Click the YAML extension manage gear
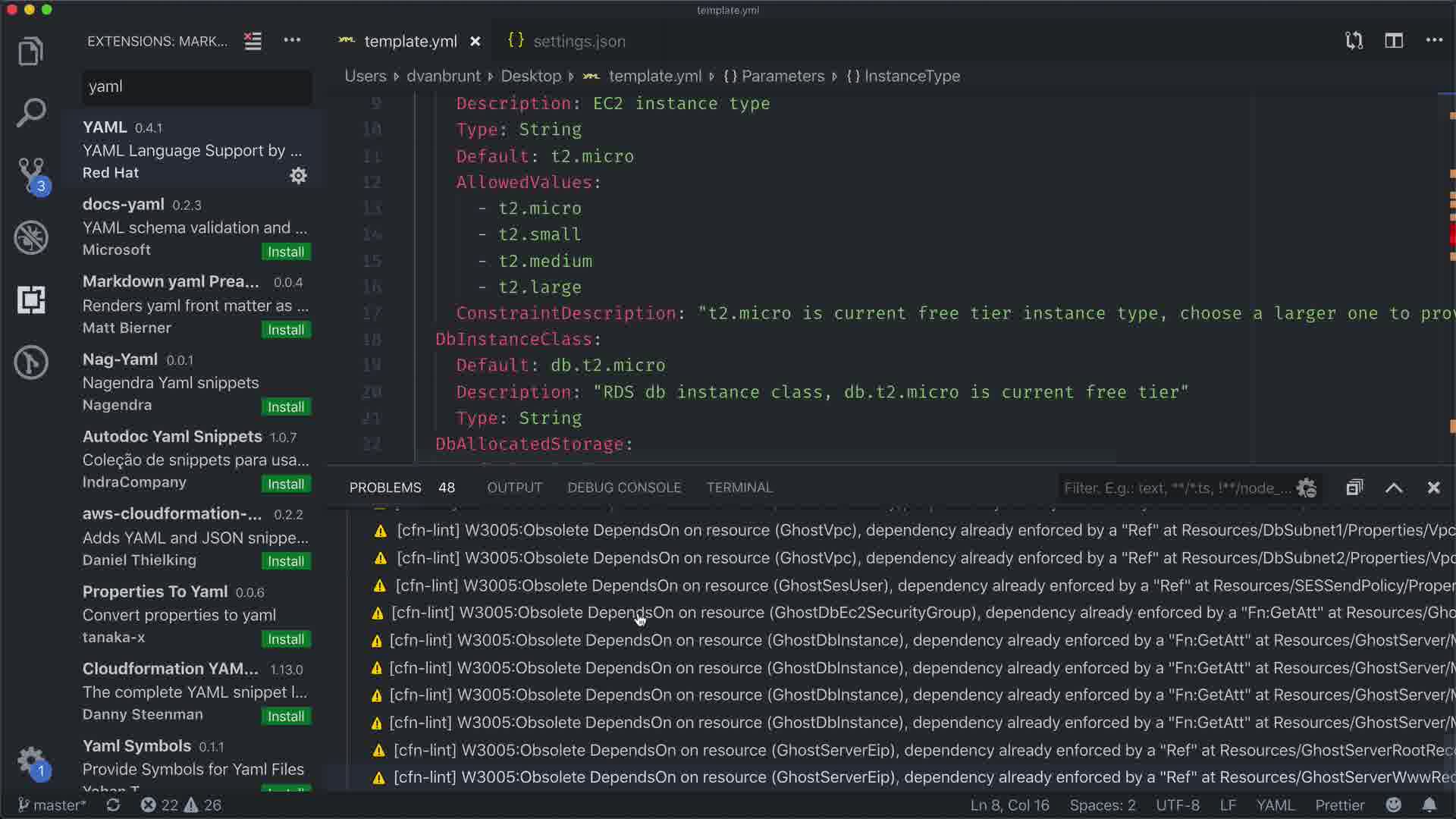 point(298,175)
